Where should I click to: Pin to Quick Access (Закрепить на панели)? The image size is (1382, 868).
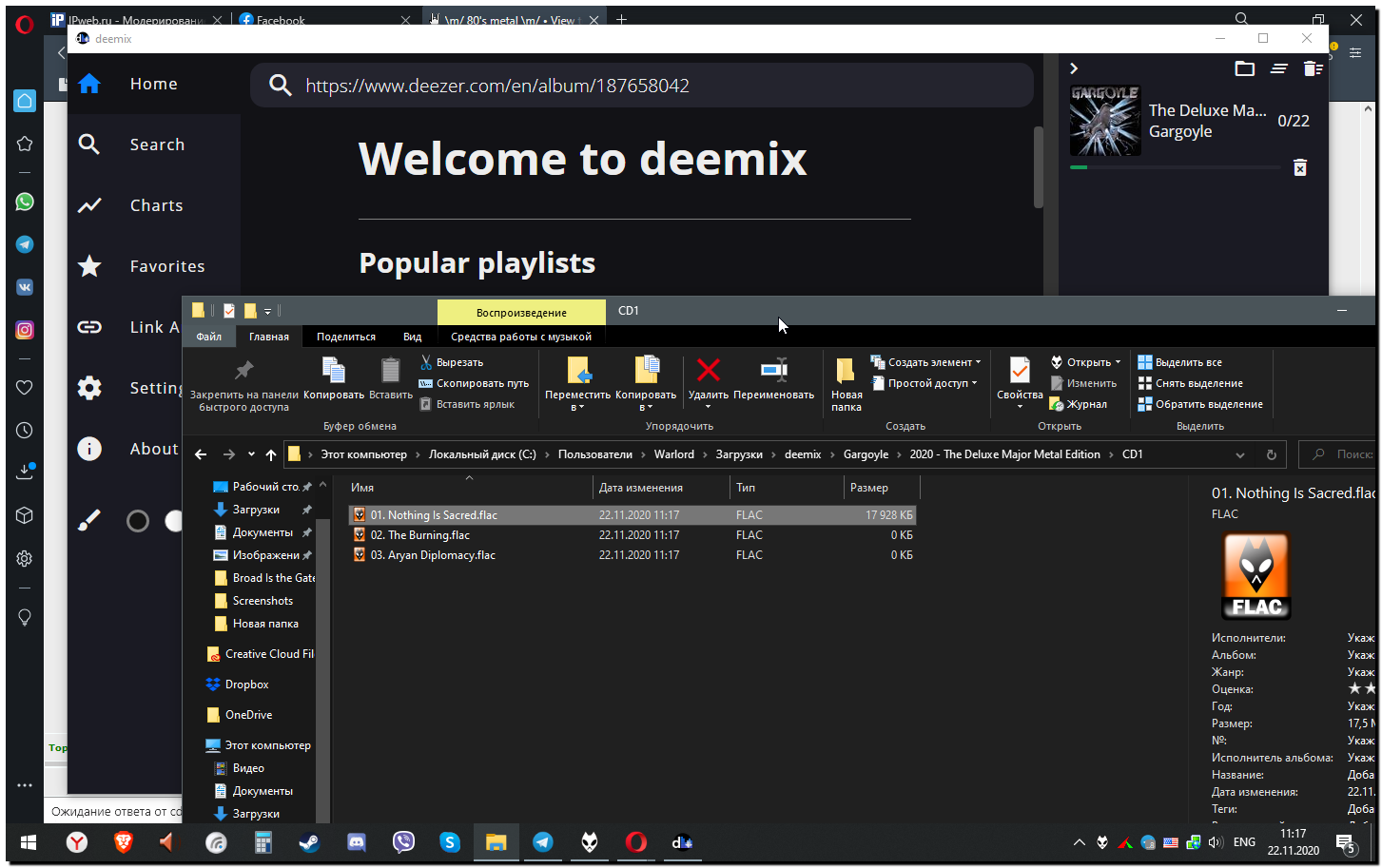(x=244, y=384)
